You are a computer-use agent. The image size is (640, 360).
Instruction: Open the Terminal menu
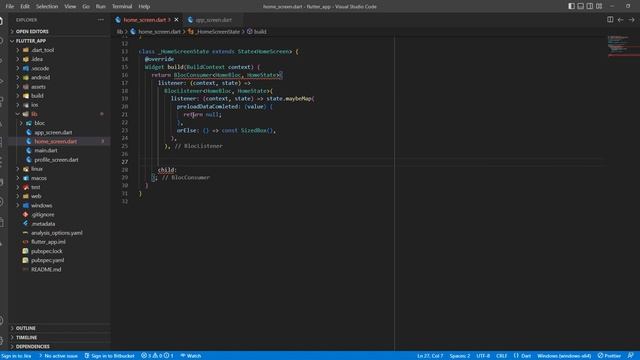[x=122, y=7]
